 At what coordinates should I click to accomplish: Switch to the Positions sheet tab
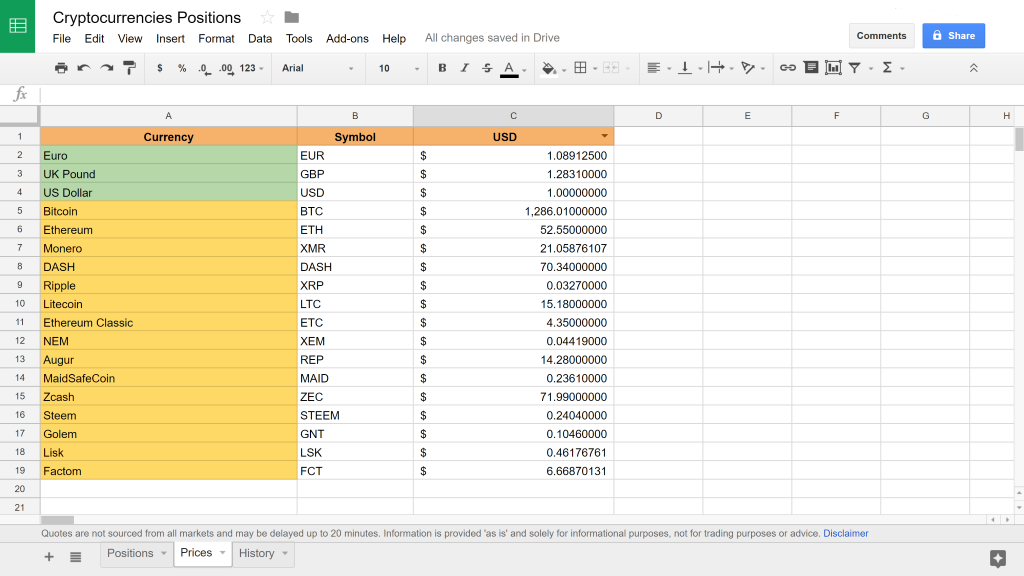[130, 553]
